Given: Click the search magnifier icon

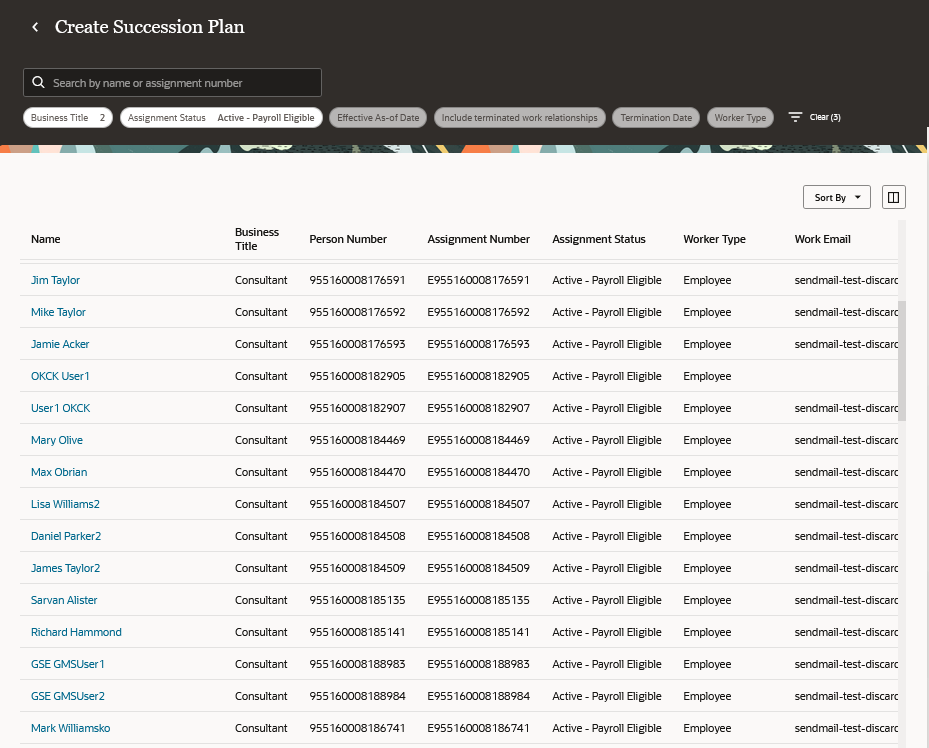Looking at the screenshot, I should point(39,82).
